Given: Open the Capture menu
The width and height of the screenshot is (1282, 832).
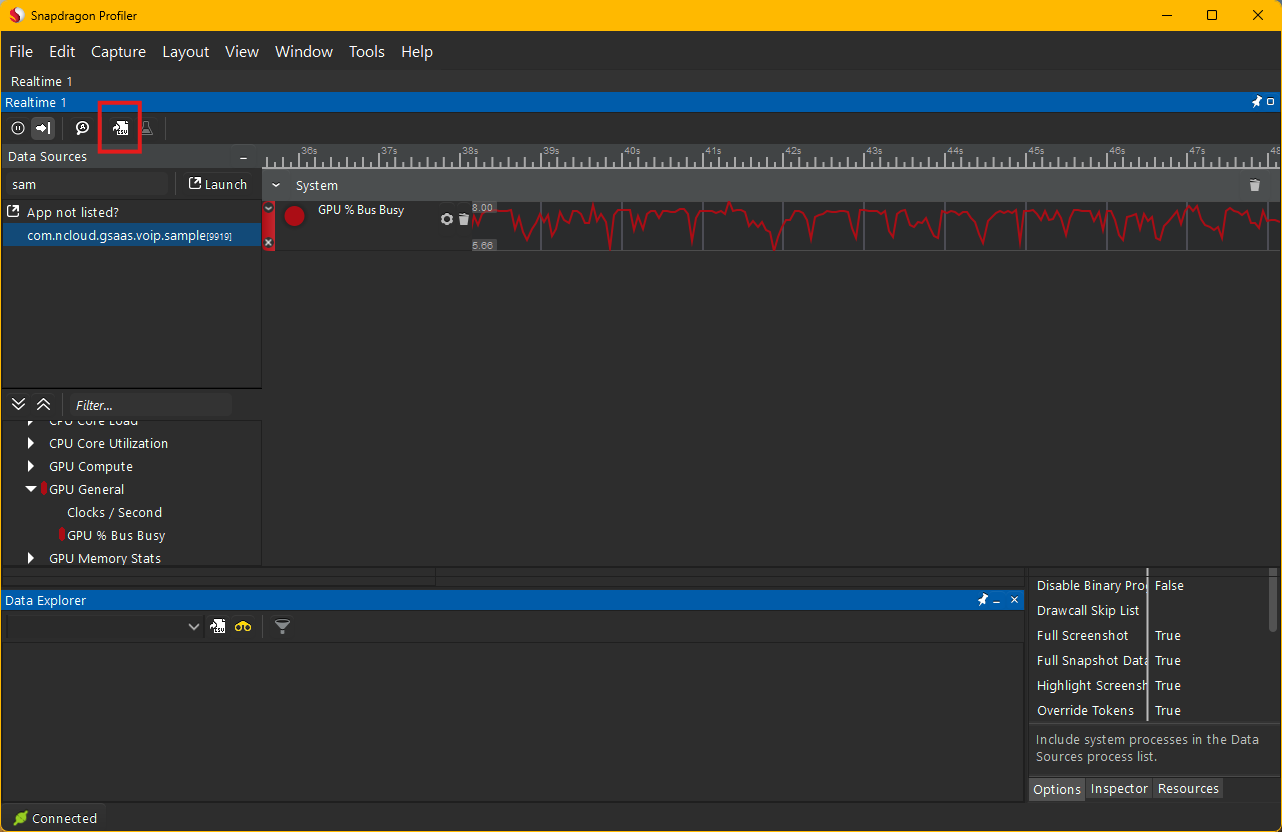Looking at the screenshot, I should click(x=118, y=51).
